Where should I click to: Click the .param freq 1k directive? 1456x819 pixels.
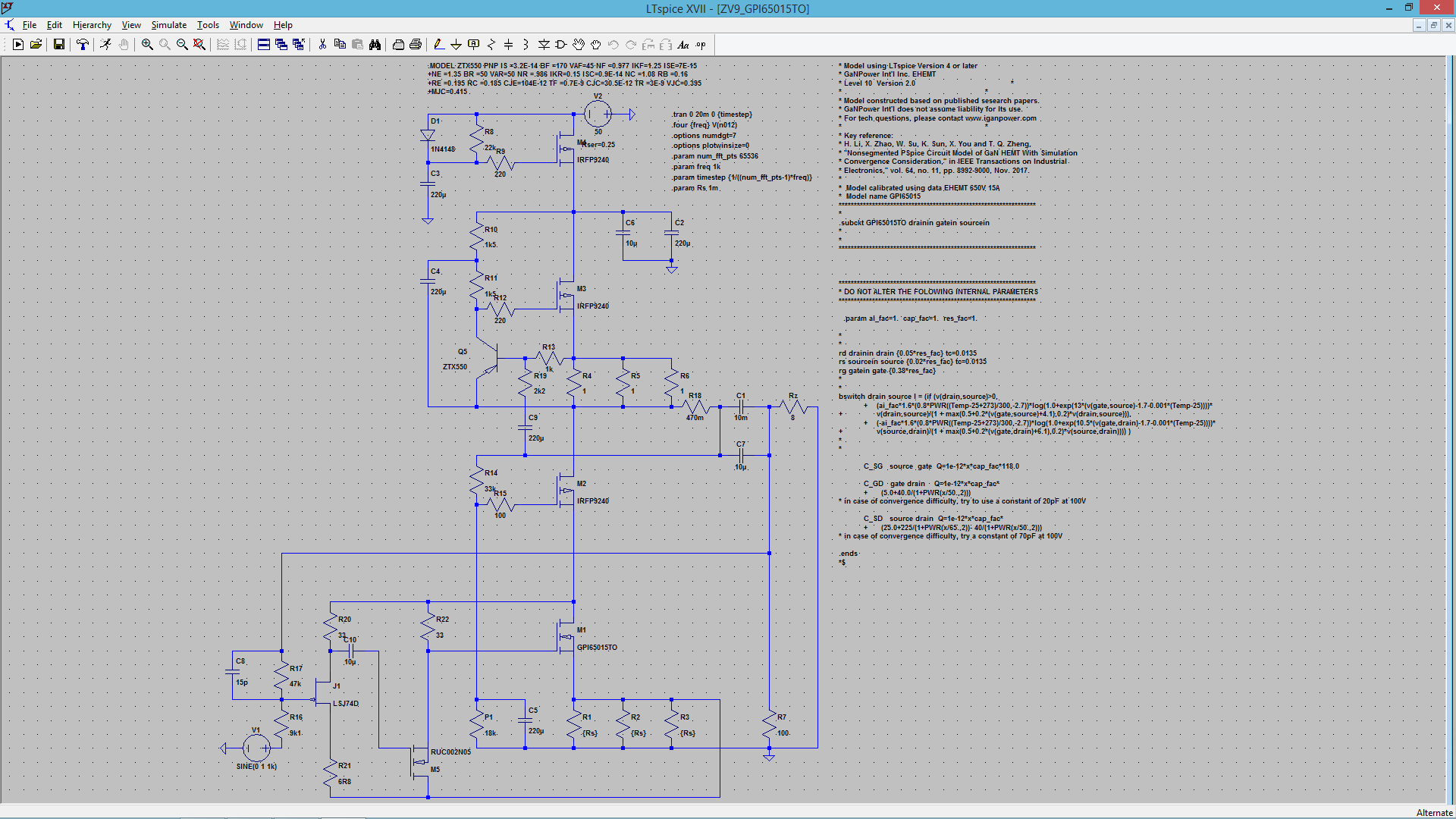tap(696, 167)
